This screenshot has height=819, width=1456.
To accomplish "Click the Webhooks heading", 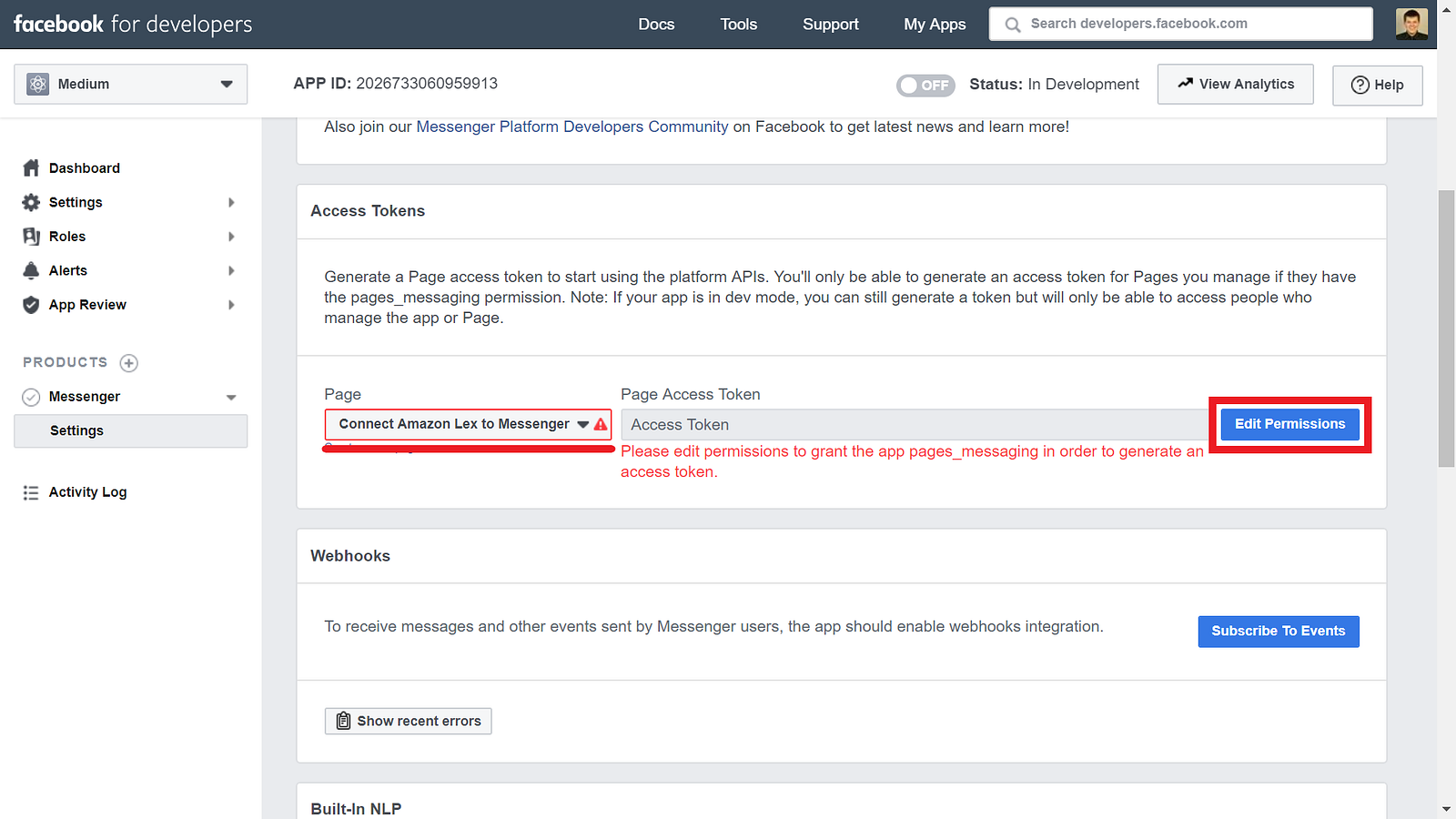I will [350, 556].
